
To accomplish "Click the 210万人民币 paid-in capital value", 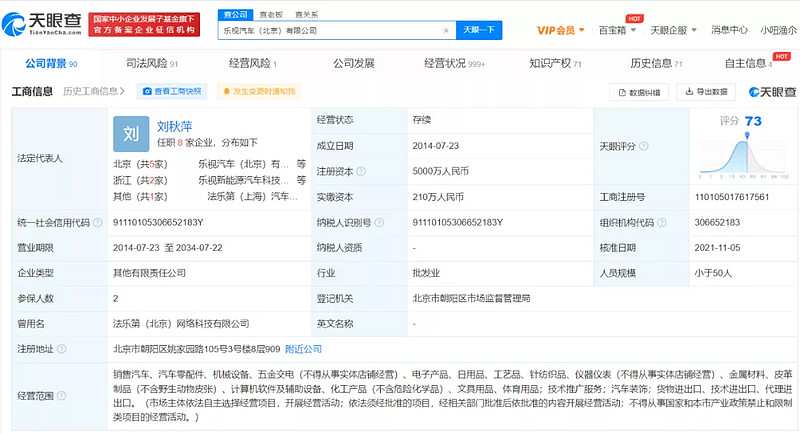I will click(x=438, y=197).
